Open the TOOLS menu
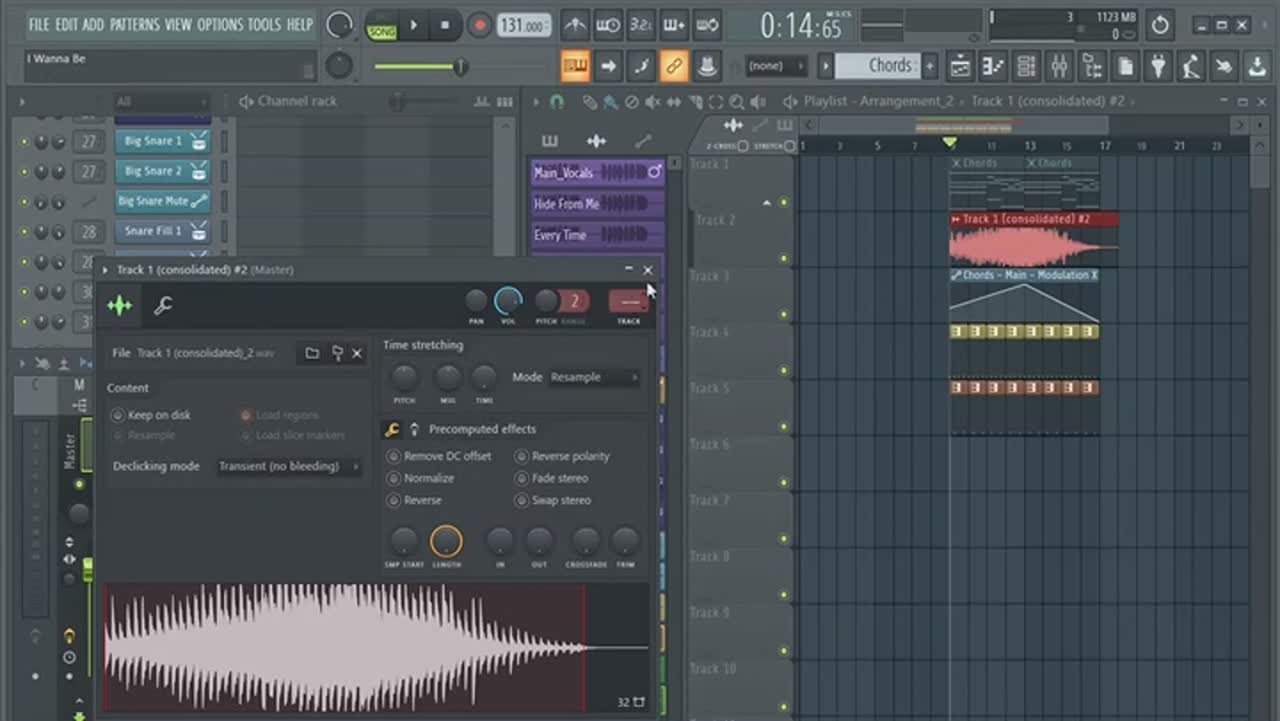 click(x=264, y=24)
